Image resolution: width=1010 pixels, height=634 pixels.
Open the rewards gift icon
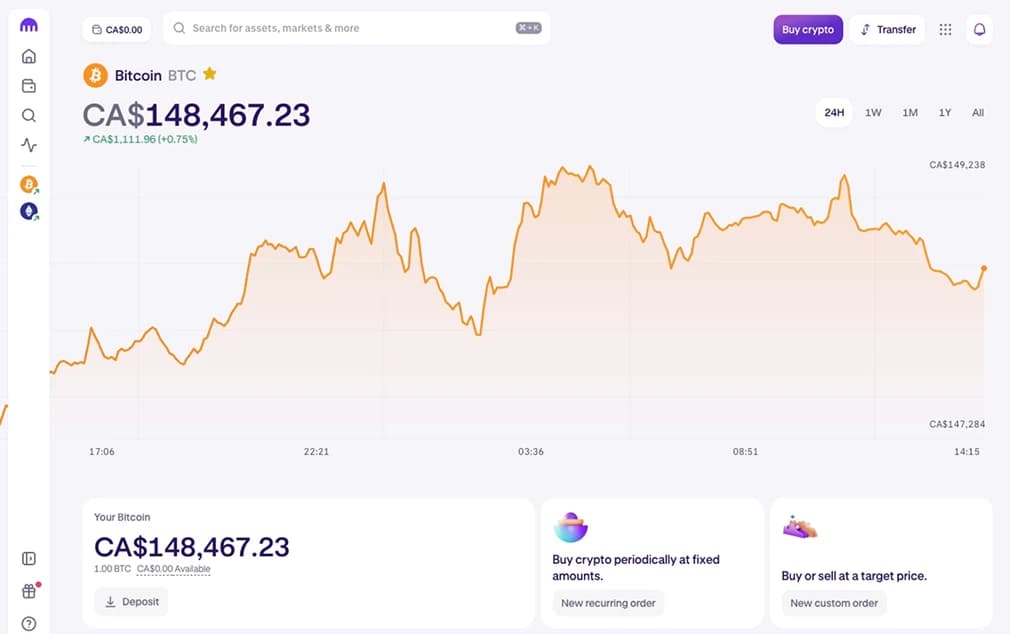click(28, 591)
